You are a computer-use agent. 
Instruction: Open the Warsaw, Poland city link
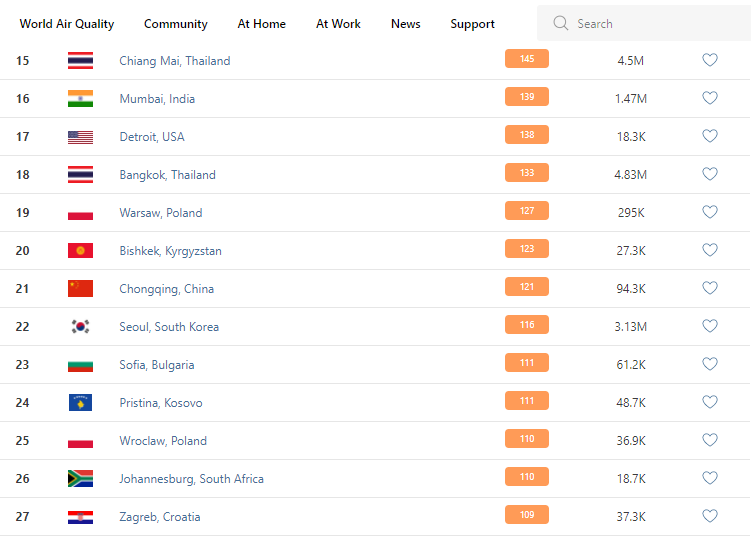(x=160, y=212)
